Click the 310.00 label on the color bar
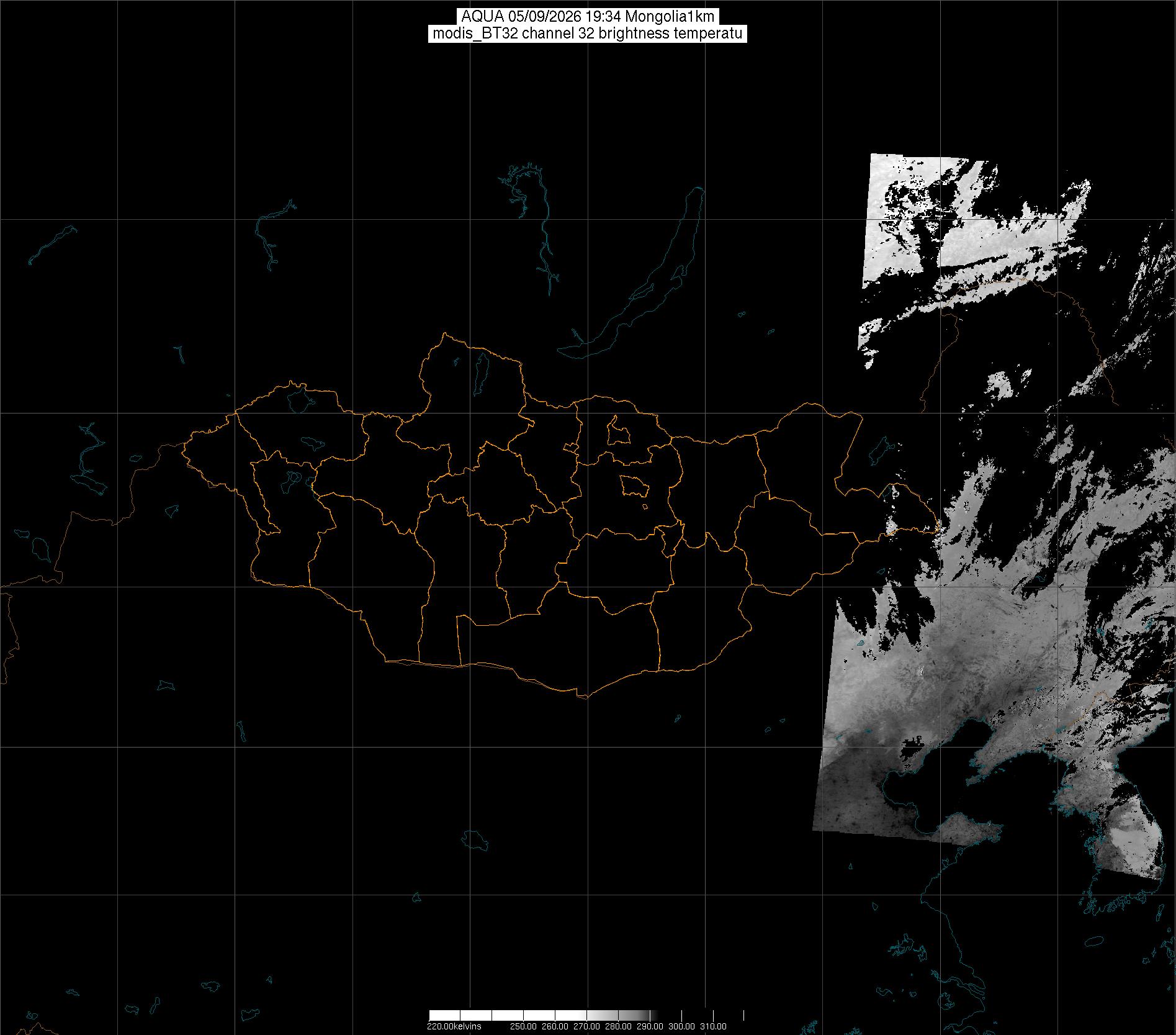1176x1035 pixels. tap(713, 1026)
